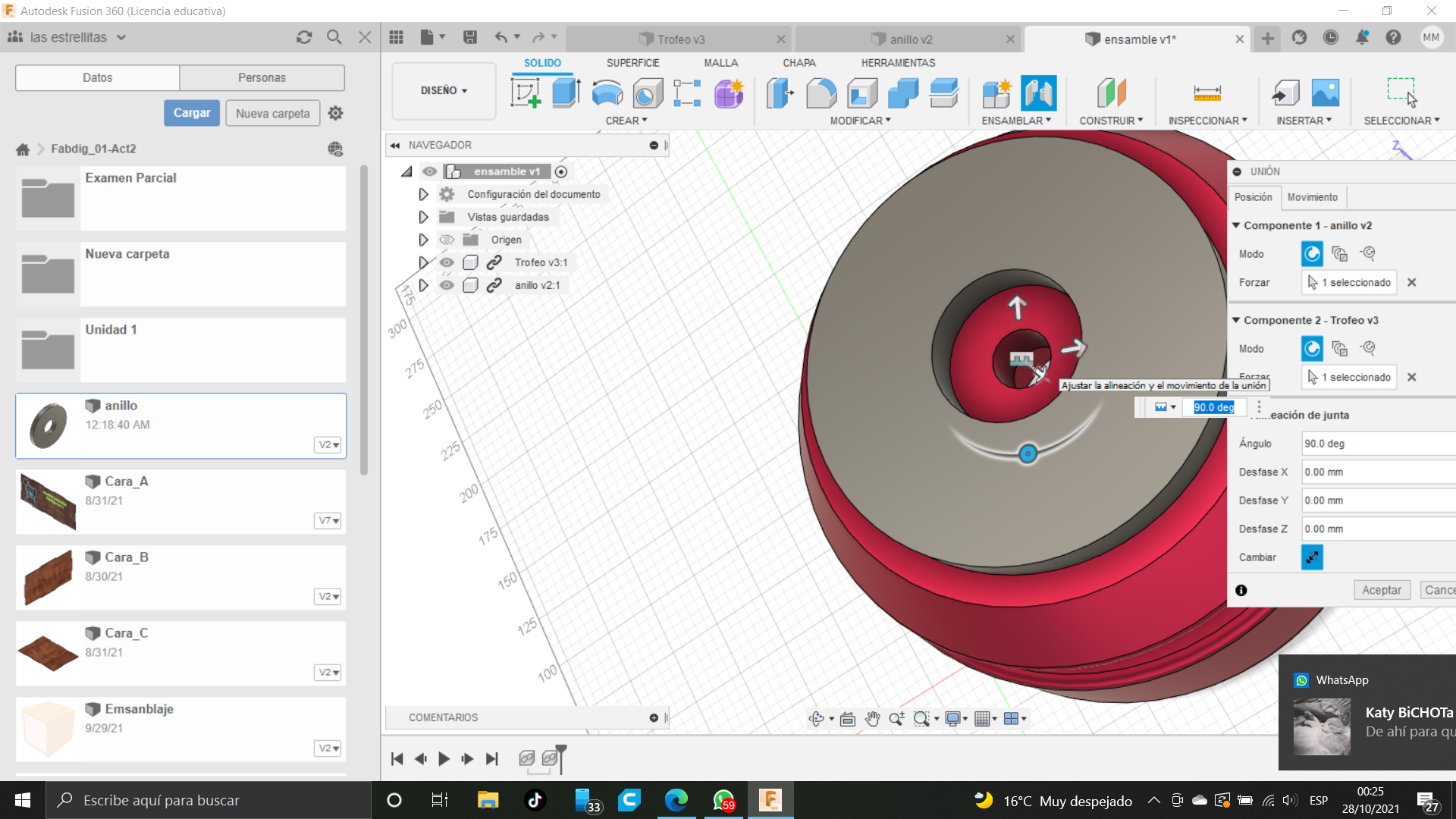Click the Cambiar flip button in Unión panel

click(1312, 557)
